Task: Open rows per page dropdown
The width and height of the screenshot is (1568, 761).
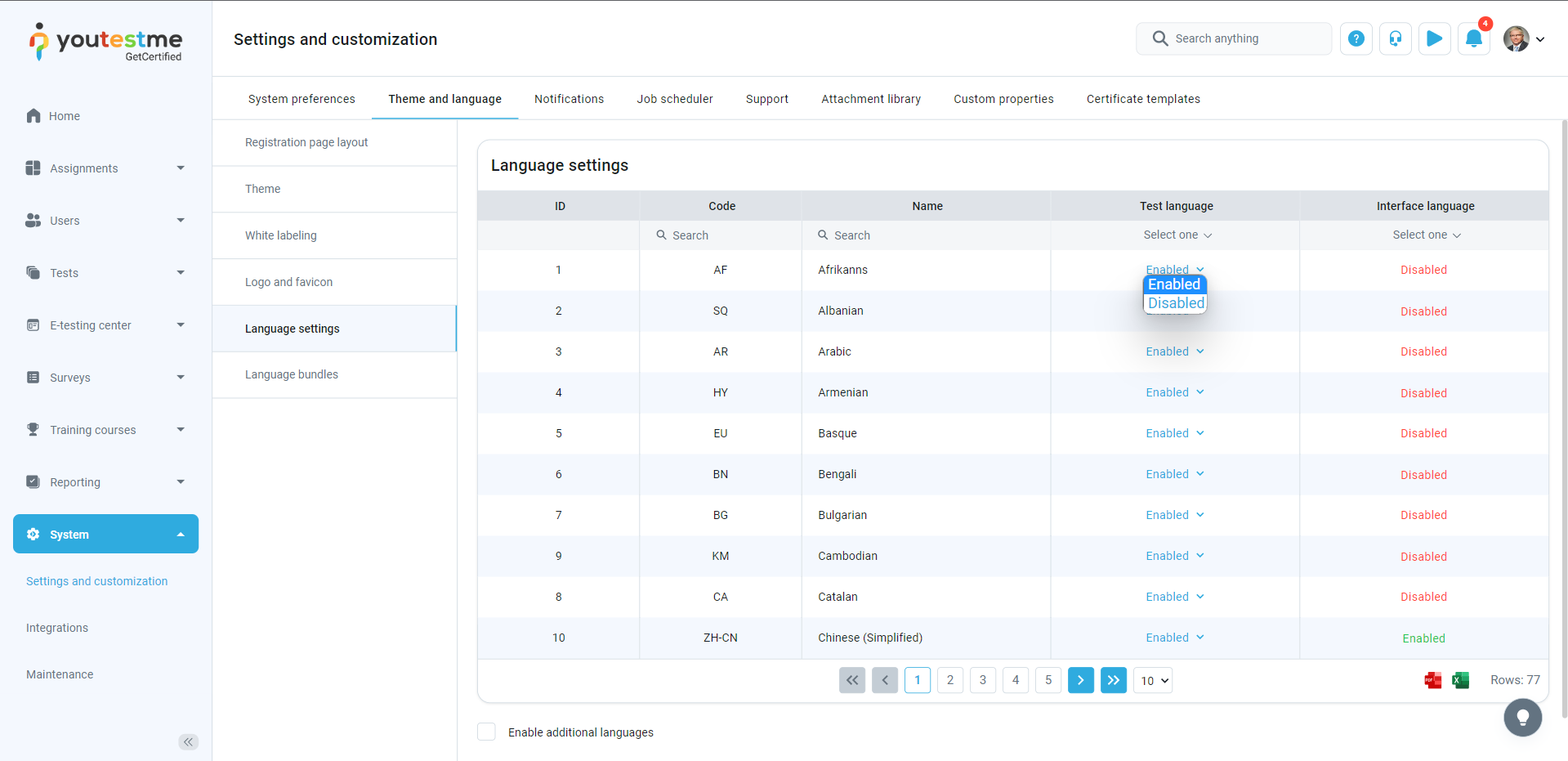Action: (x=1153, y=680)
